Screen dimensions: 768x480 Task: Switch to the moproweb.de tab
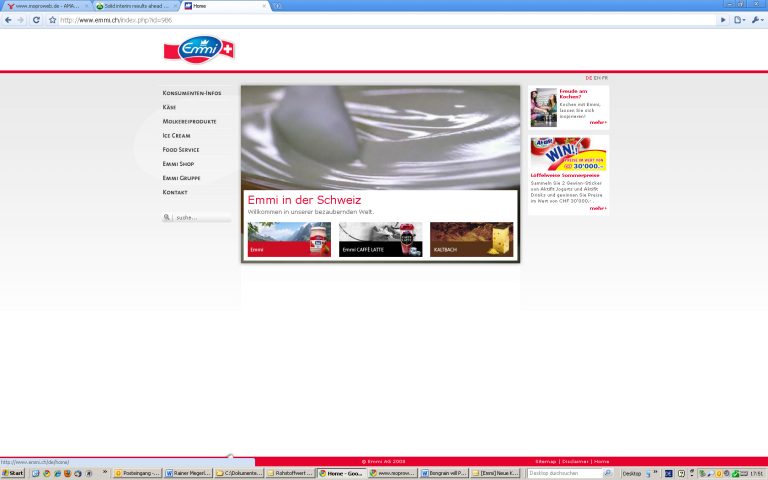click(x=47, y=6)
